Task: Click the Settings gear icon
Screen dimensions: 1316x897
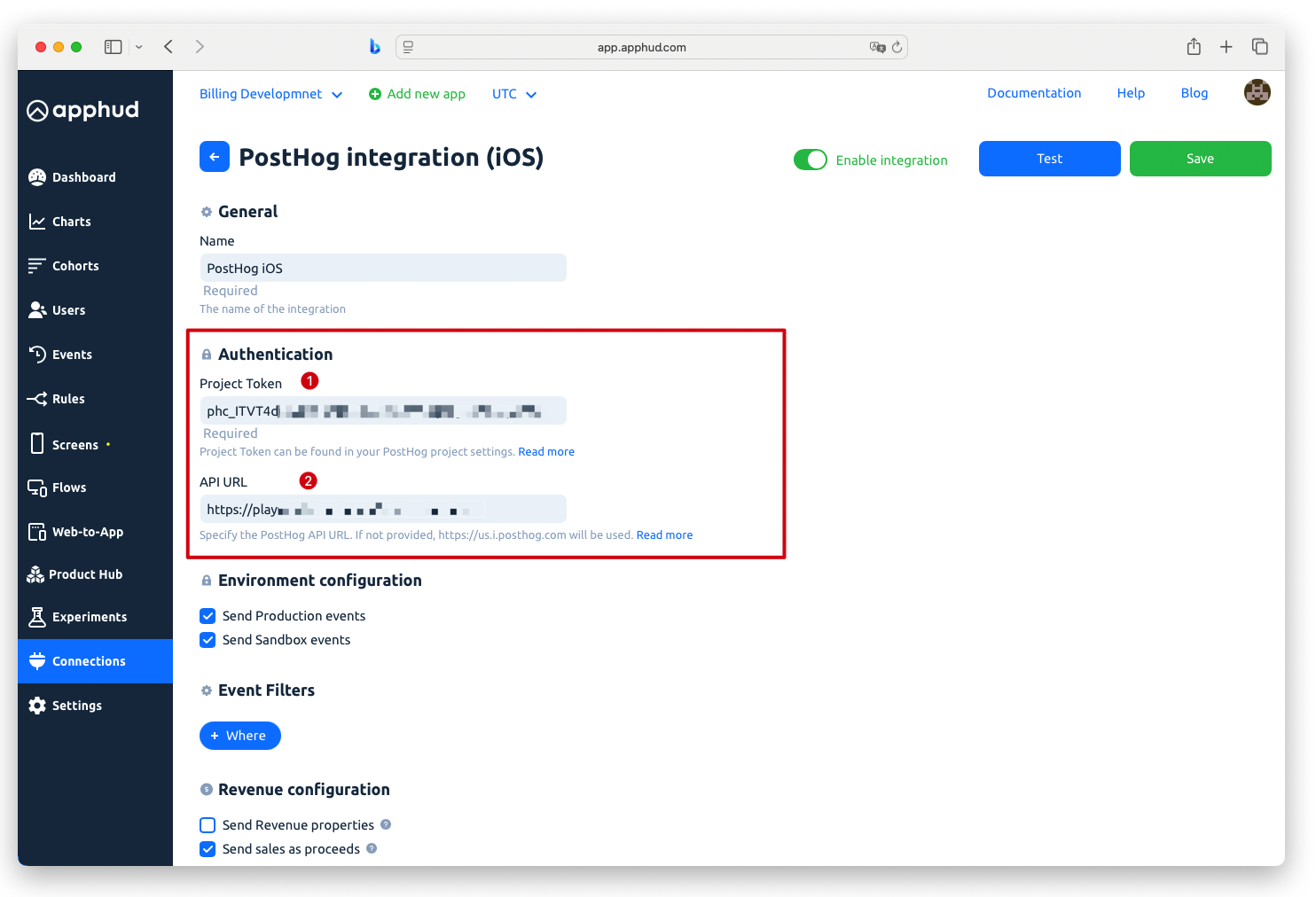Action: [x=37, y=706]
